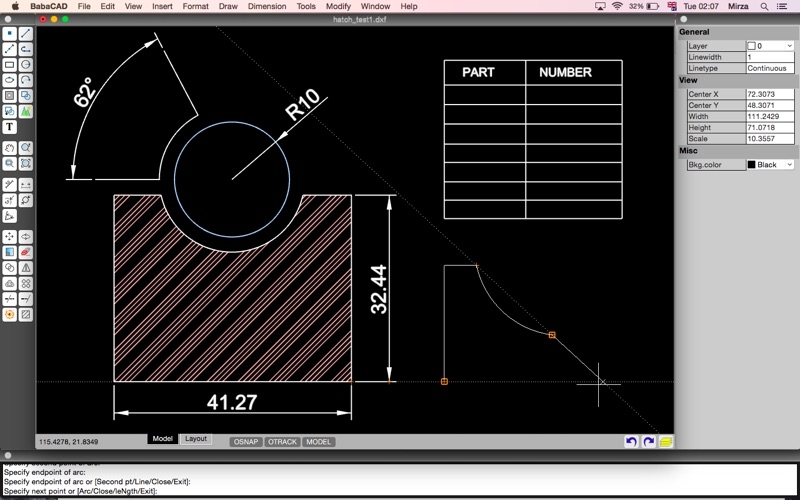Select the Rectangle drawing tool
Image resolution: width=800 pixels, height=500 pixels.
tap(10, 65)
